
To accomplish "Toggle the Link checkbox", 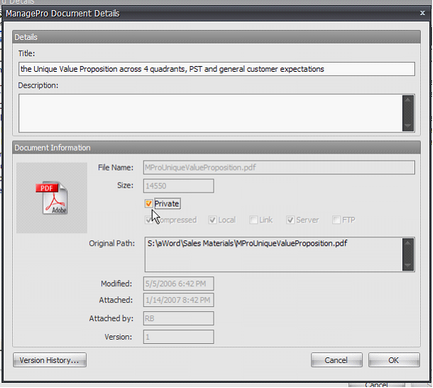I will 253,220.
